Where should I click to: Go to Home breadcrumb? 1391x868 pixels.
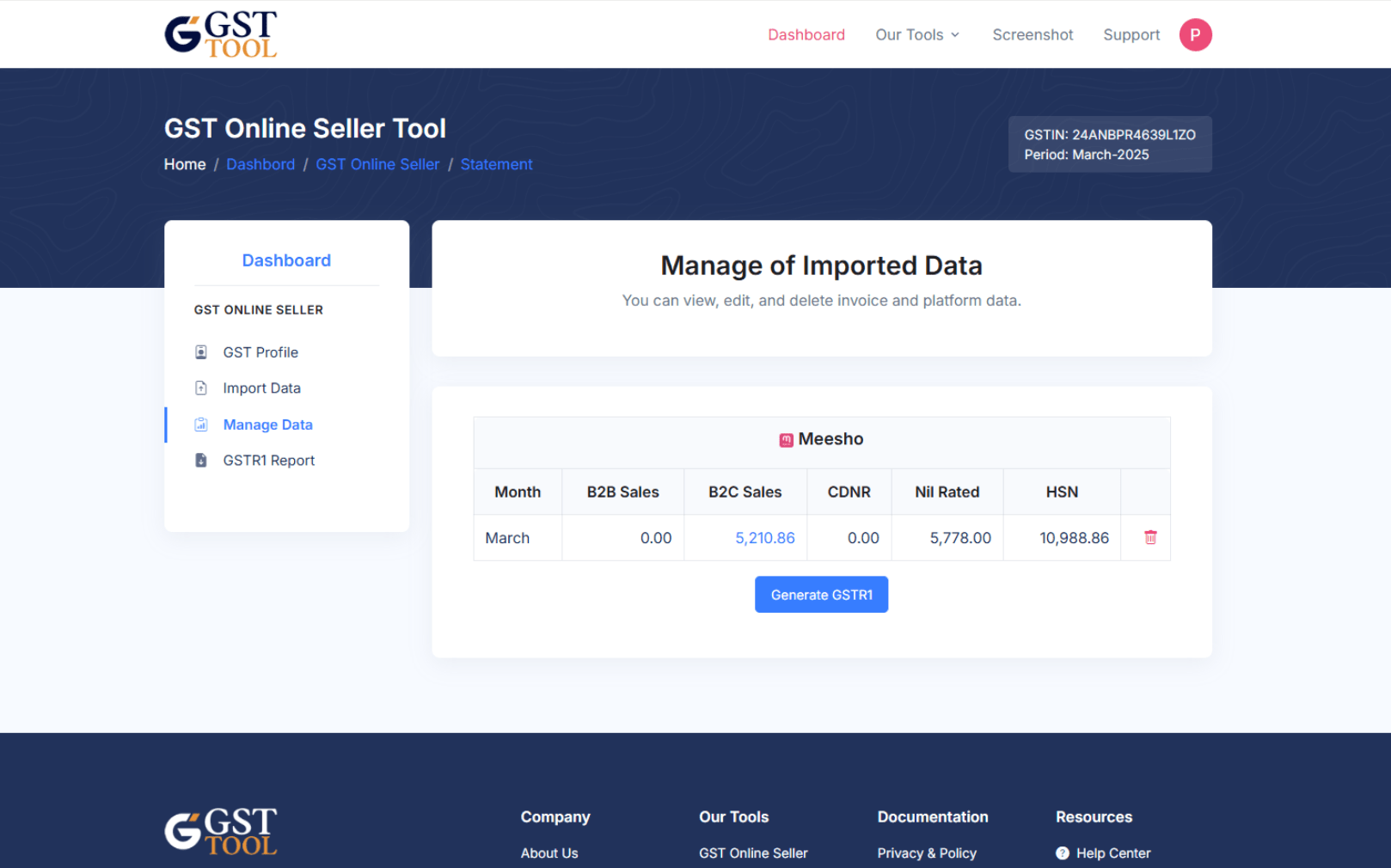point(185,164)
